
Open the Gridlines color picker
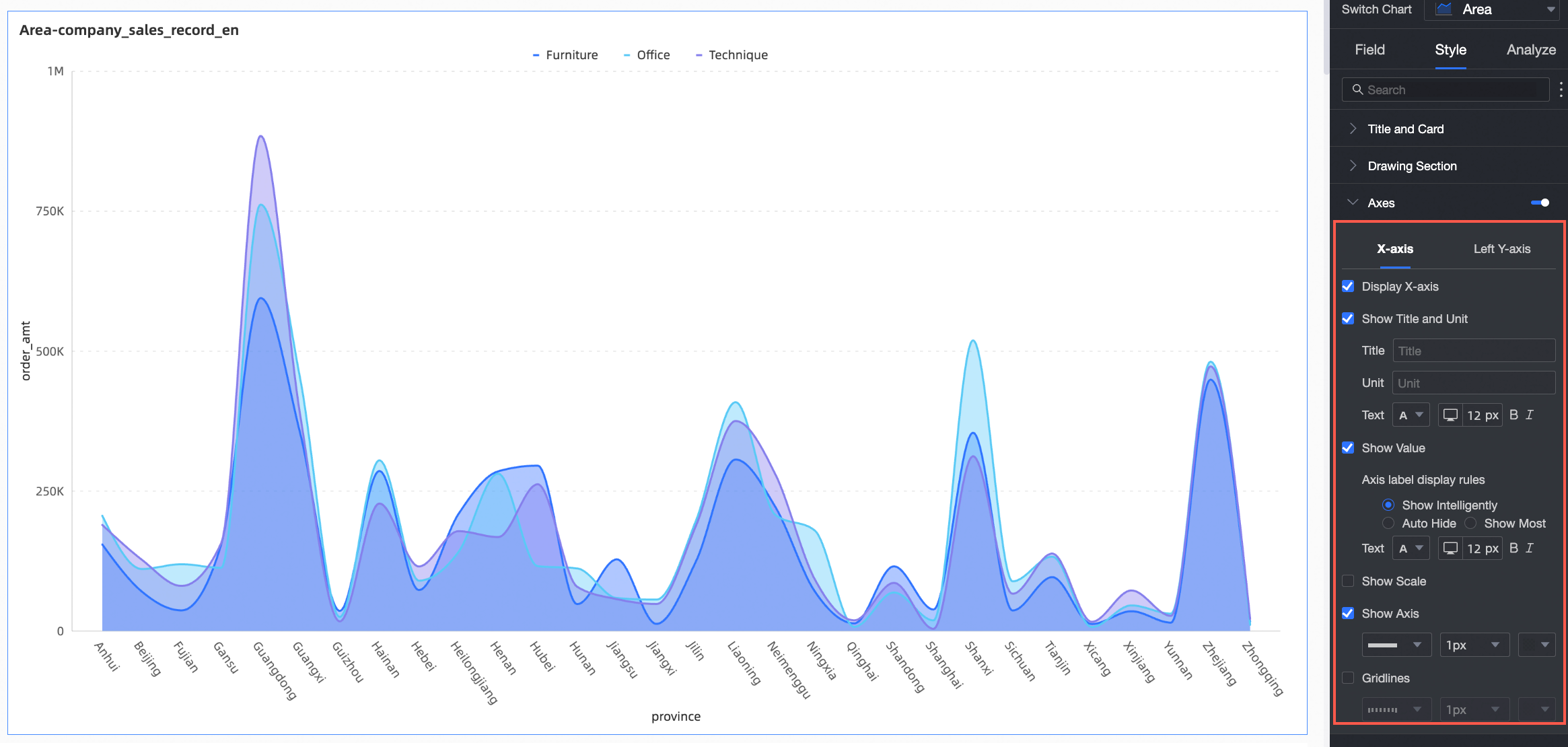[x=1537, y=709]
